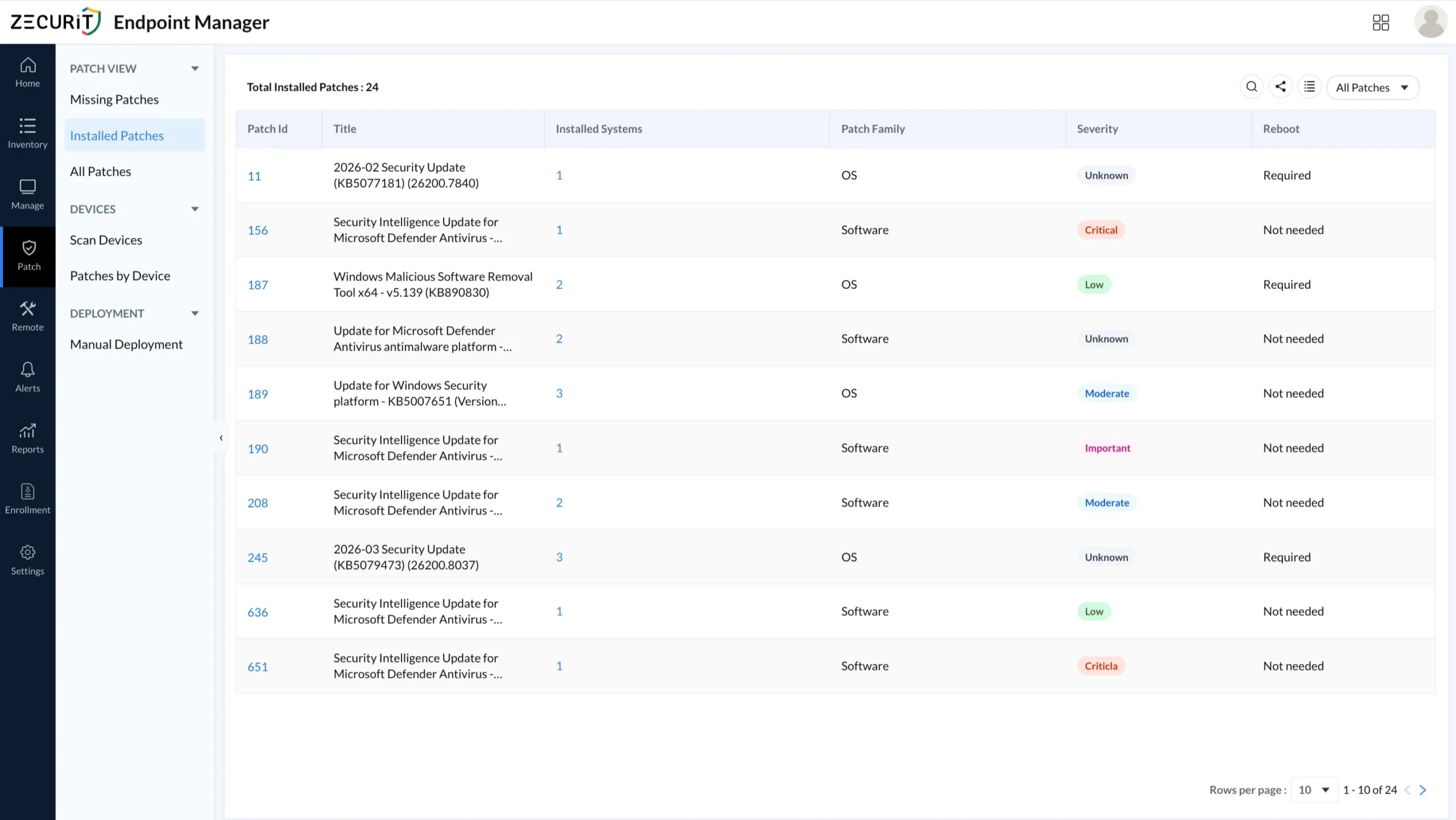Go to previous page arrow
This screenshot has width=1456, height=820.
coord(1408,790)
